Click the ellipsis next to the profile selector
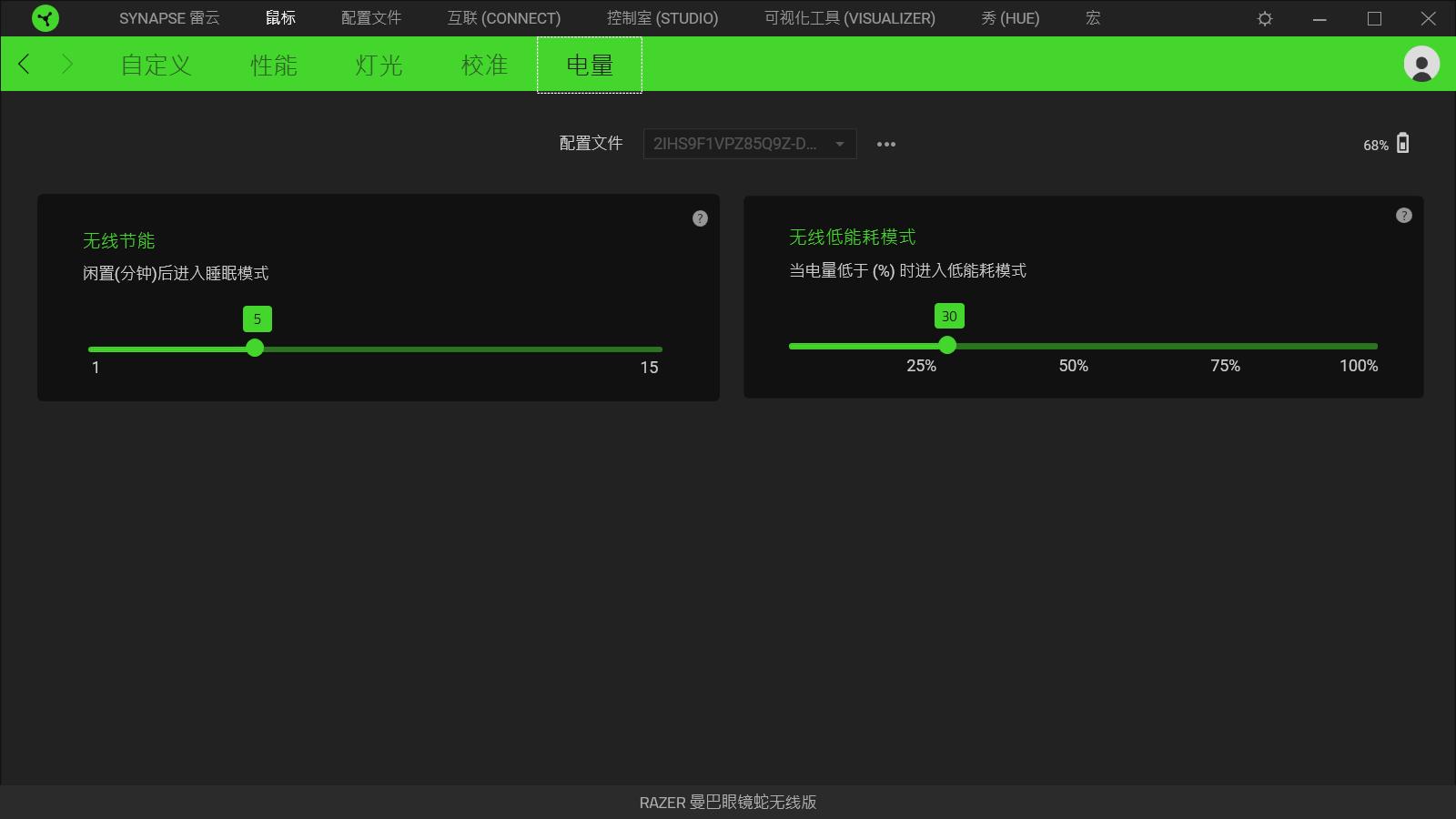This screenshot has width=1456, height=819. click(886, 143)
